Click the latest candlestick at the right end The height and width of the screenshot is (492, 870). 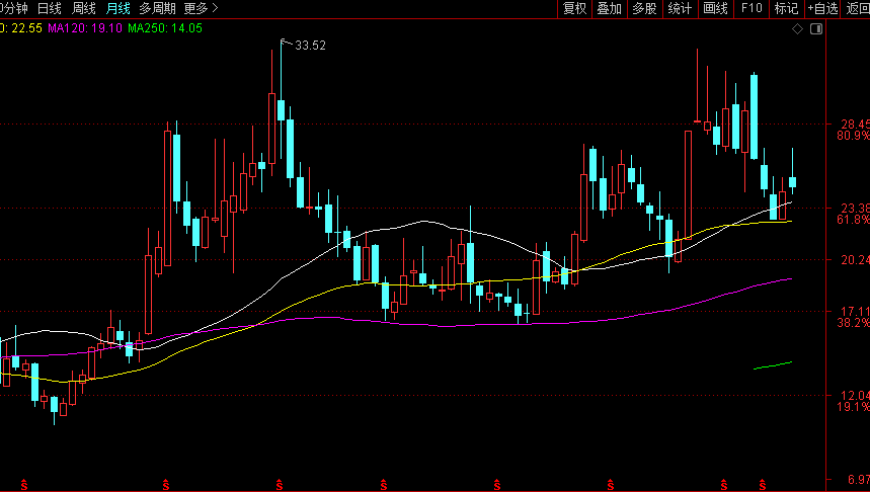click(792, 182)
